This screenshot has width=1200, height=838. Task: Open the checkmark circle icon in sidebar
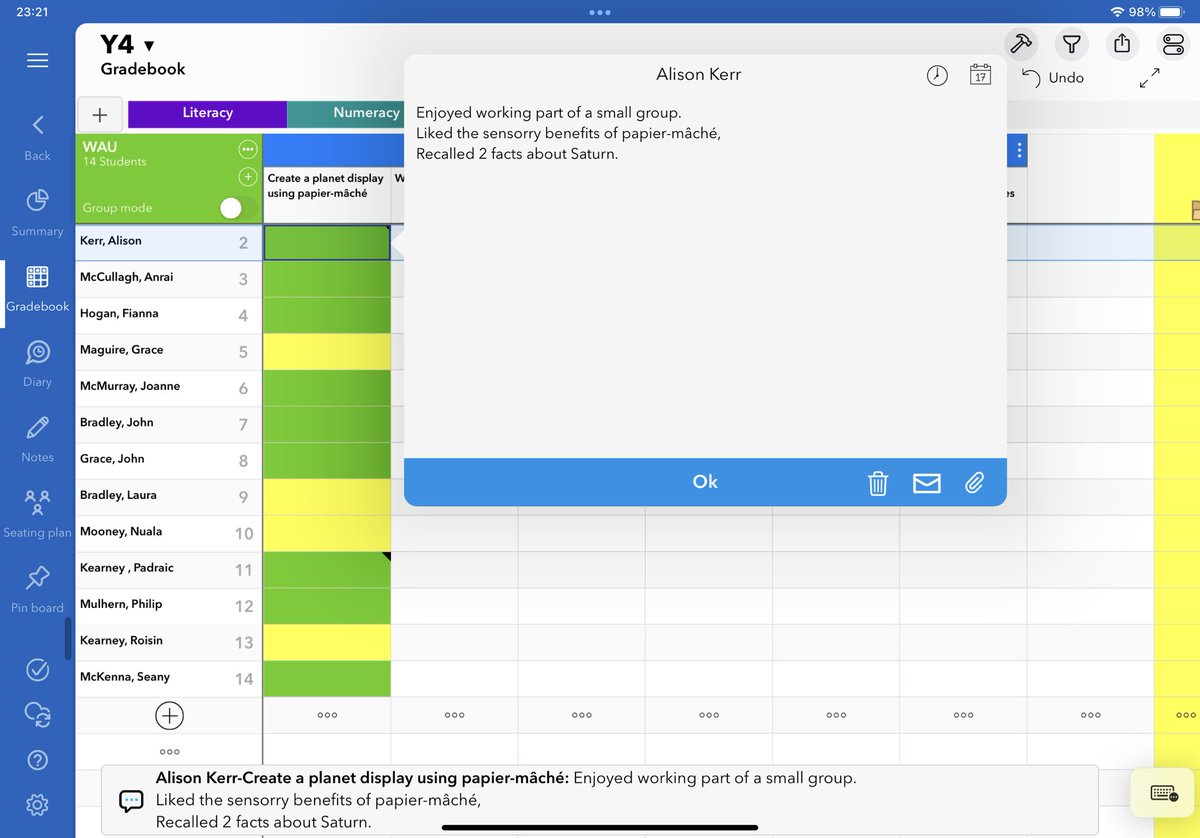click(37, 669)
